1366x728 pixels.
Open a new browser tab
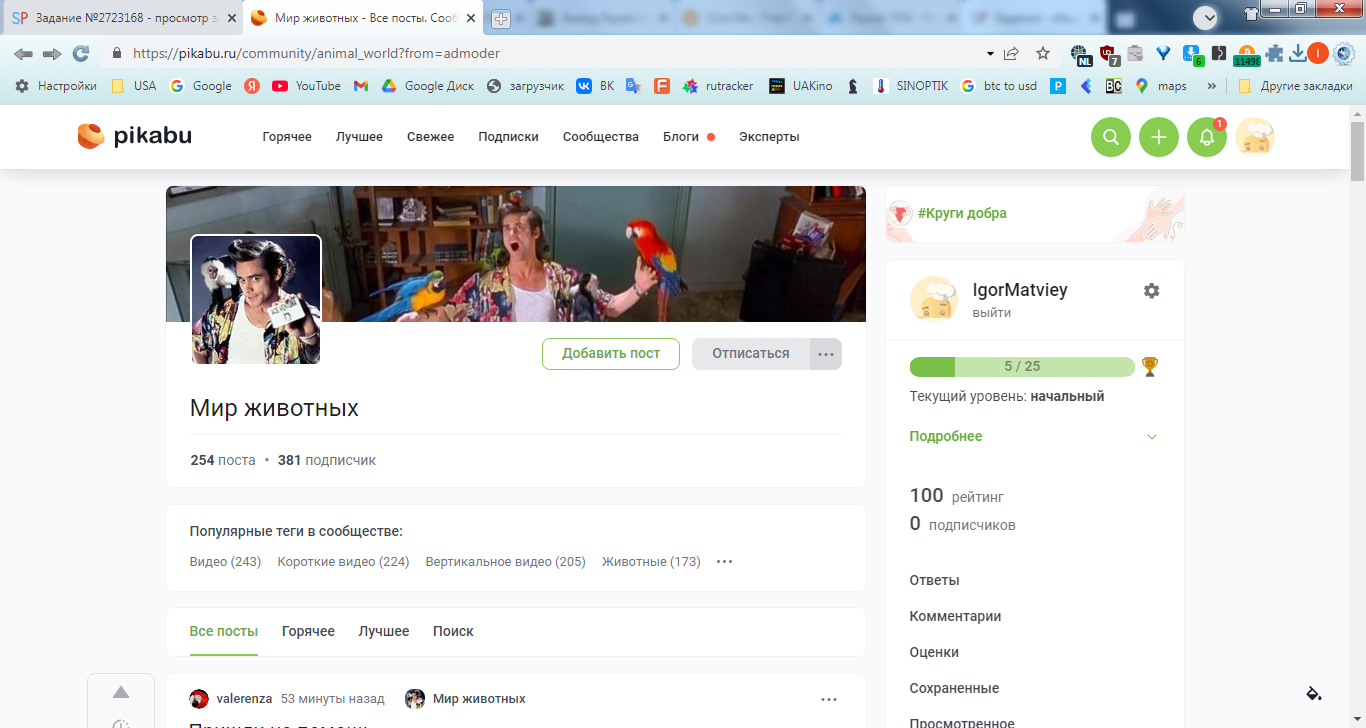tap(501, 19)
